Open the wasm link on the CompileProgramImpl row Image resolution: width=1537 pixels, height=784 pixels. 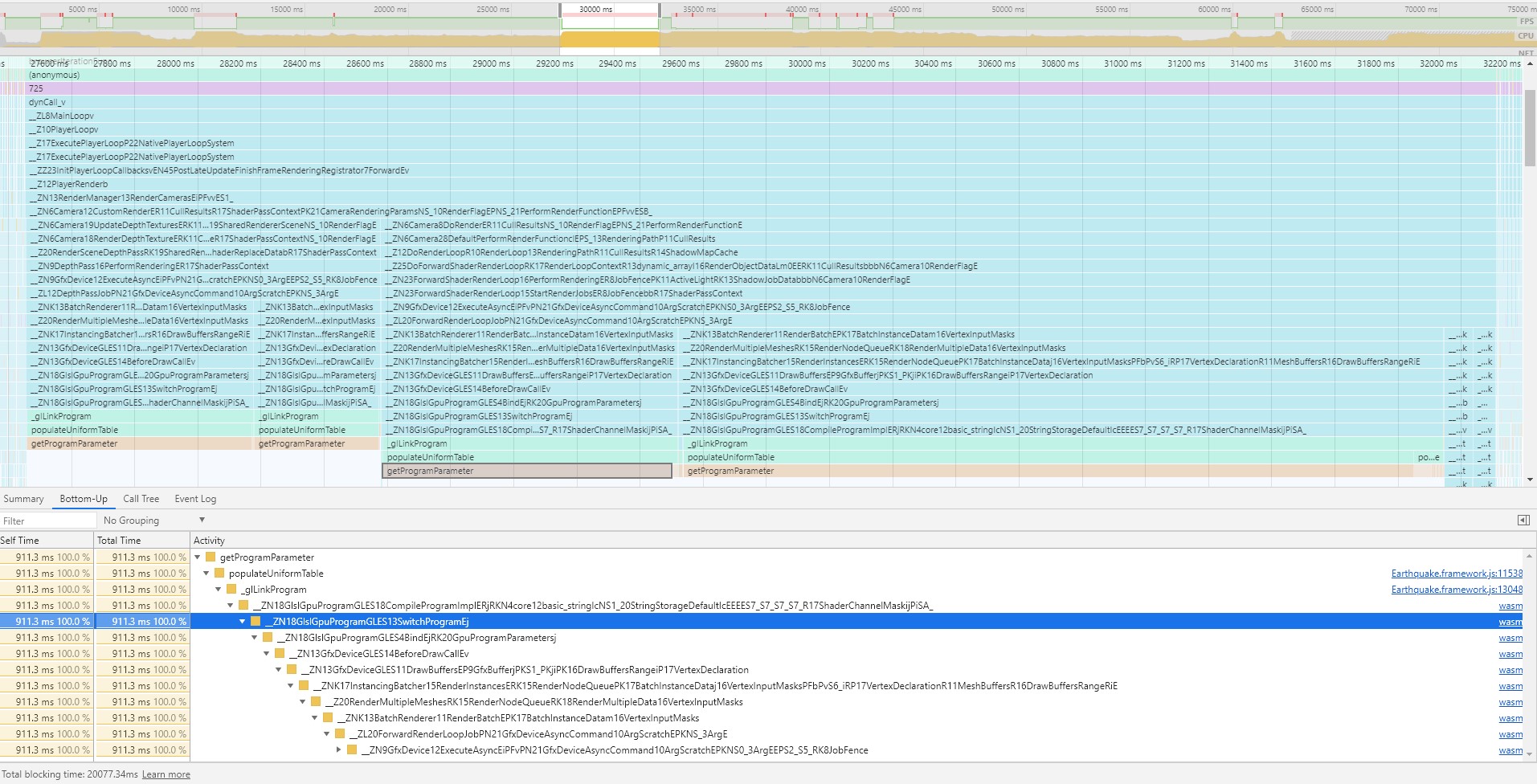pyautogui.click(x=1510, y=606)
